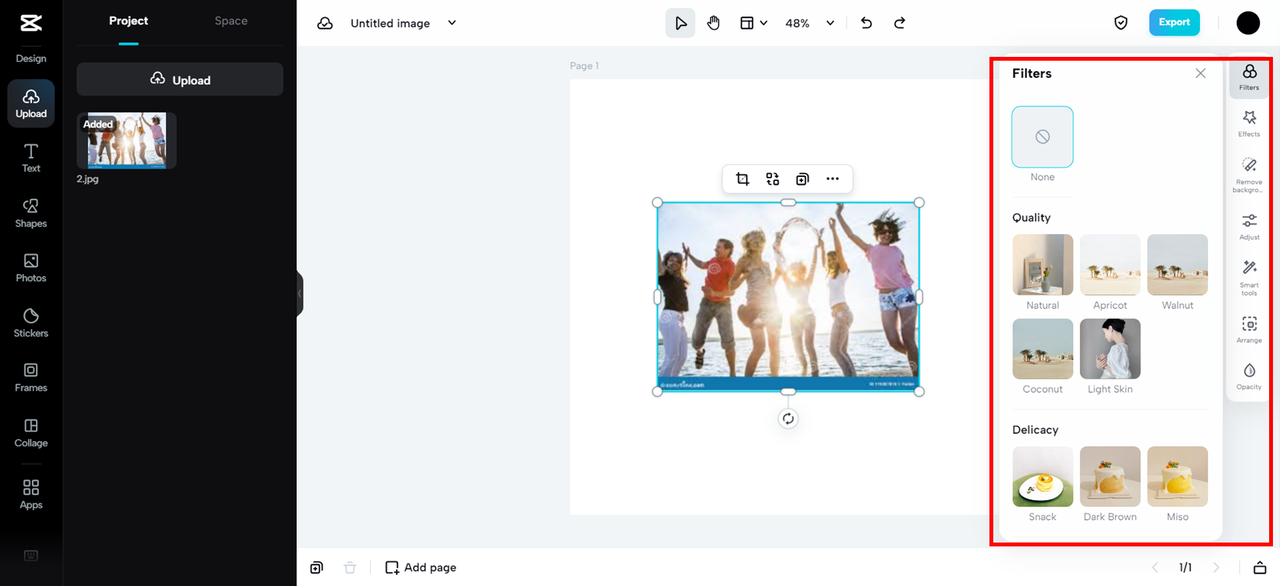1280x586 pixels.
Task: Click the Arrange icon
Action: point(1248,328)
